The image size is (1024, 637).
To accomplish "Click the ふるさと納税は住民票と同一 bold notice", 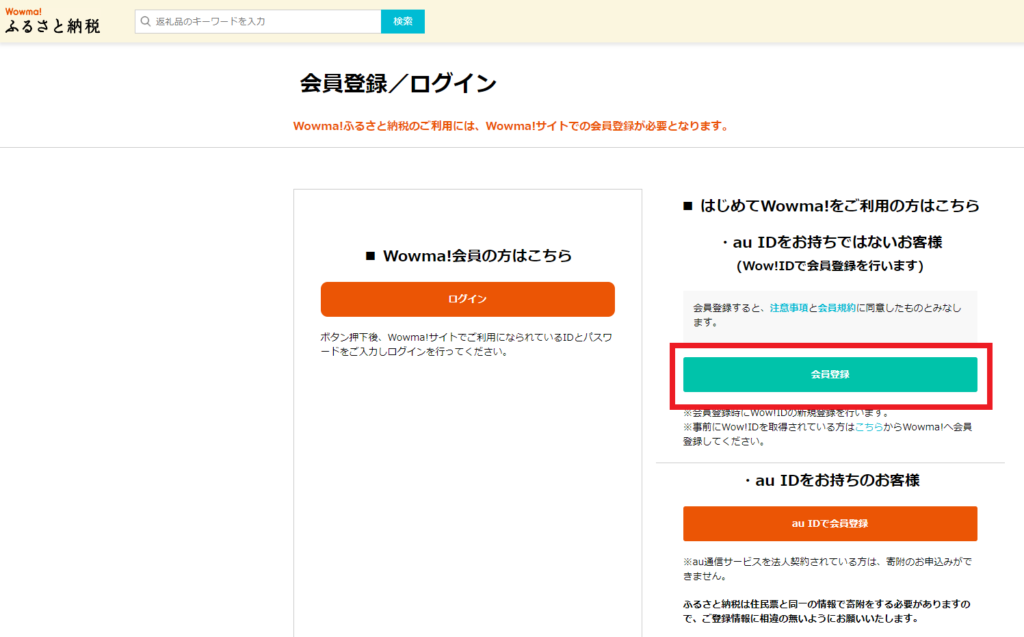I will (x=827, y=611).
